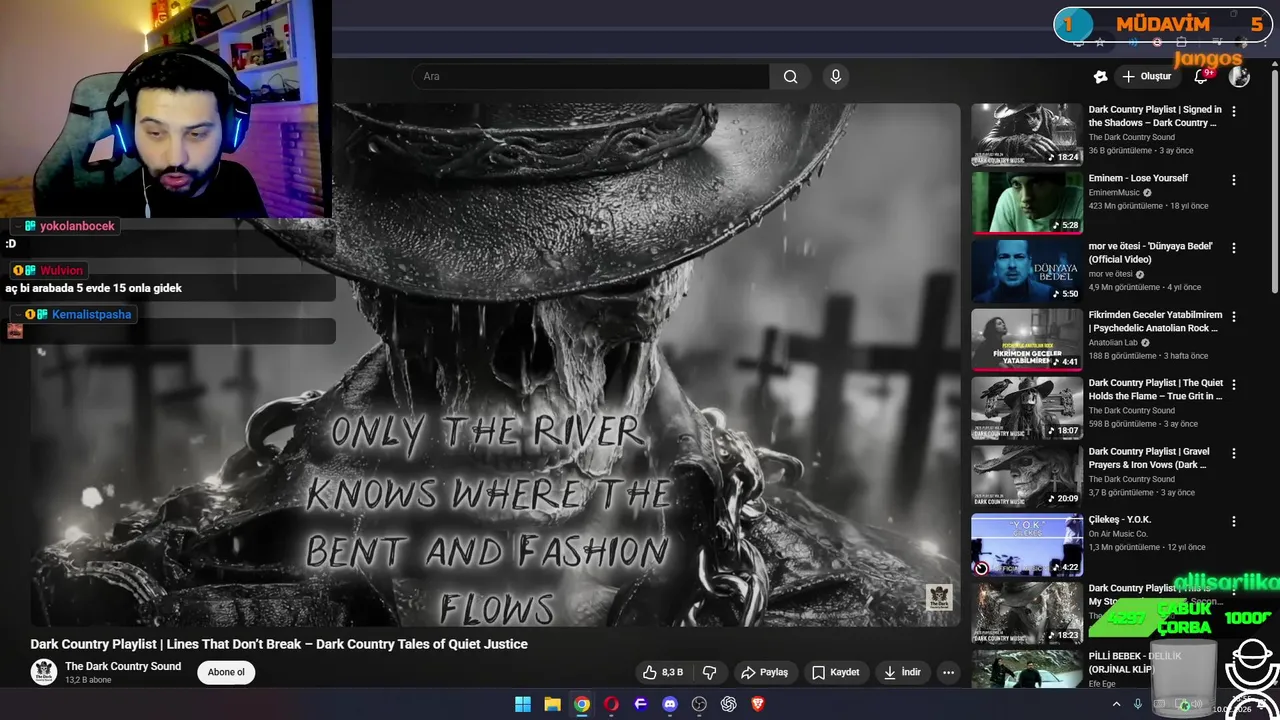Open the YouTube account avatar menu

(x=1239, y=77)
